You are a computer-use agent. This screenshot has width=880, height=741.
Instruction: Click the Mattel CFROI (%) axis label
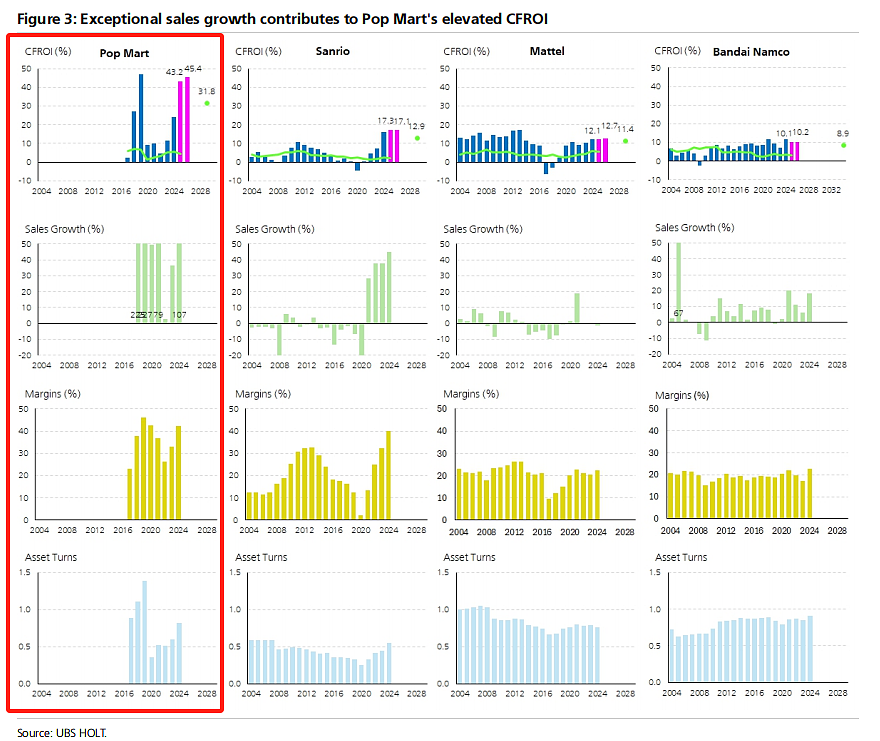(466, 51)
